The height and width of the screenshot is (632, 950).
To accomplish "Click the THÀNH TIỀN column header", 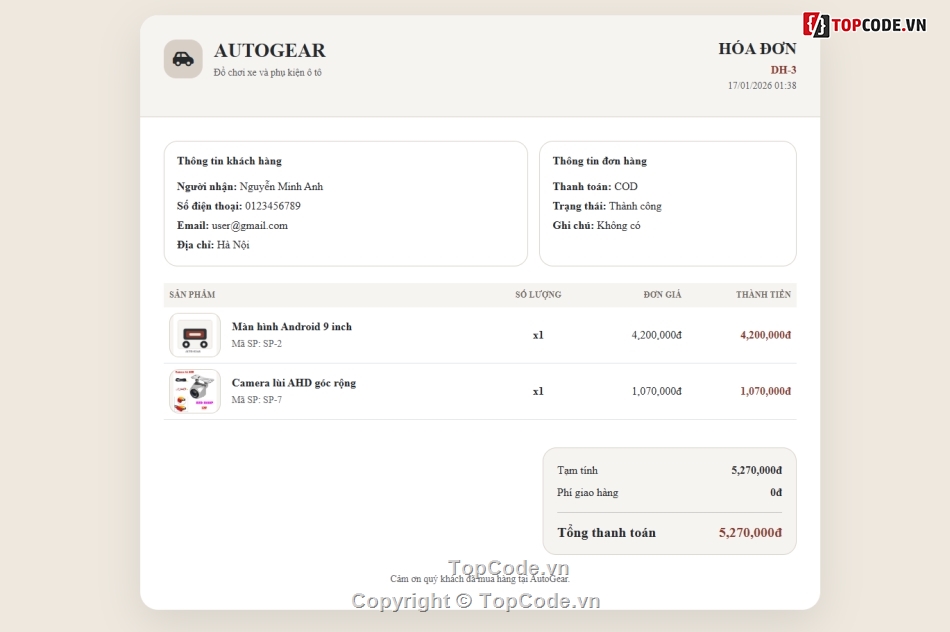I will pyautogui.click(x=763, y=294).
